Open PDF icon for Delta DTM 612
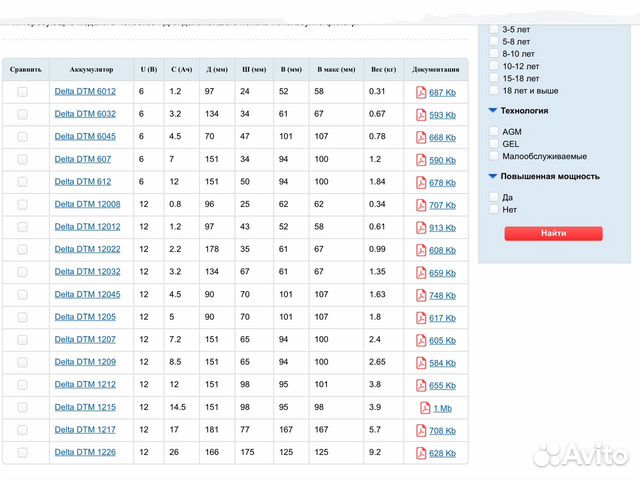Screen dimensions: 640x480 (x=421, y=182)
